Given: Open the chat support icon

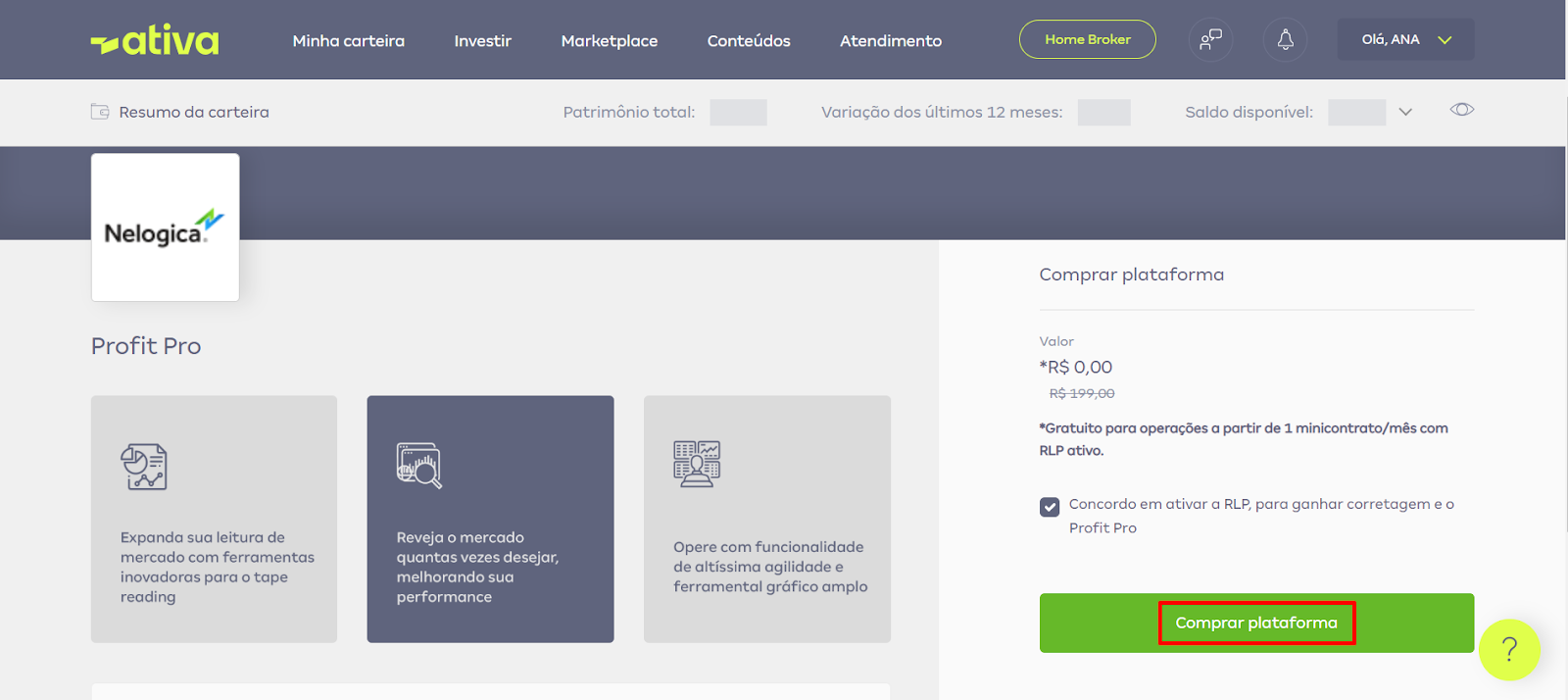Looking at the screenshot, I should click(1210, 40).
